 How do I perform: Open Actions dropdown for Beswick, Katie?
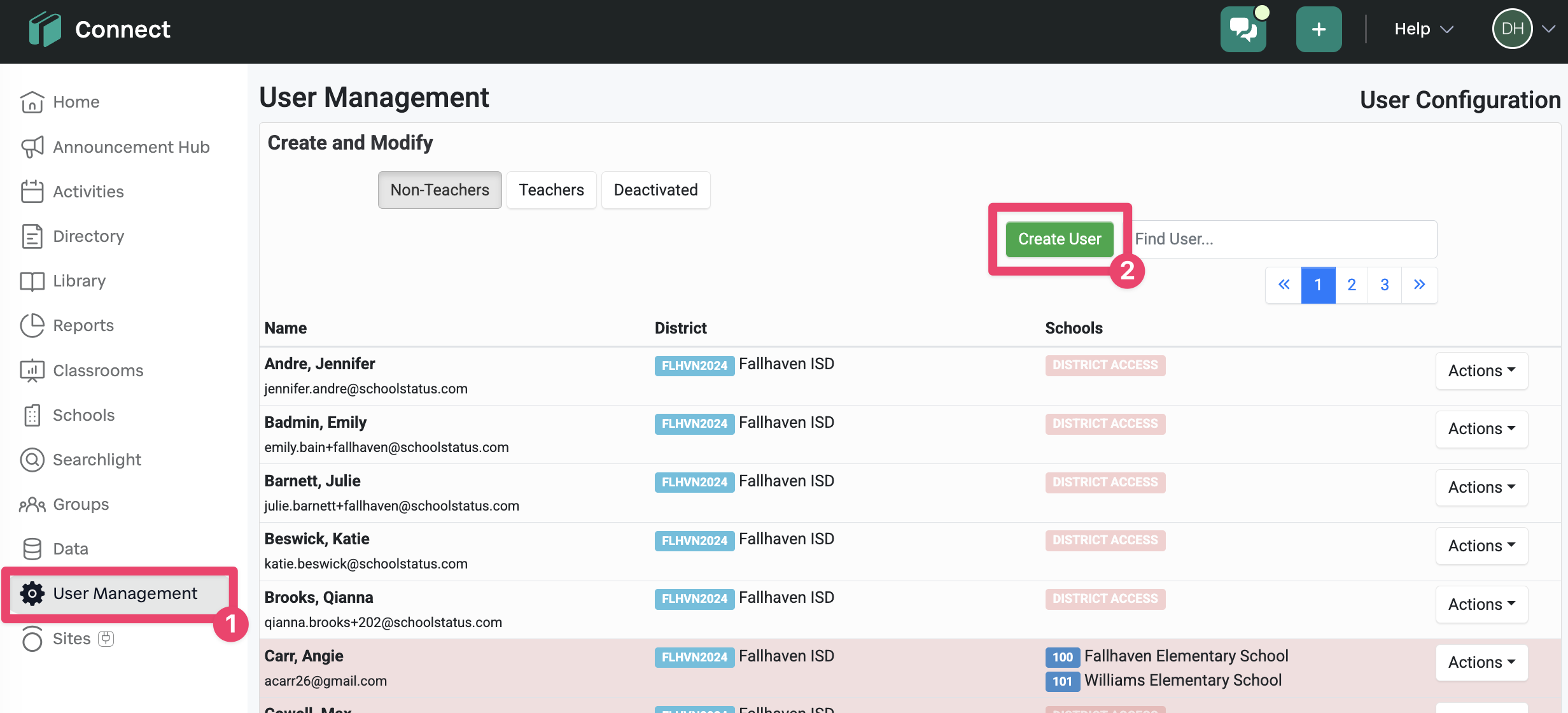pyautogui.click(x=1481, y=546)
